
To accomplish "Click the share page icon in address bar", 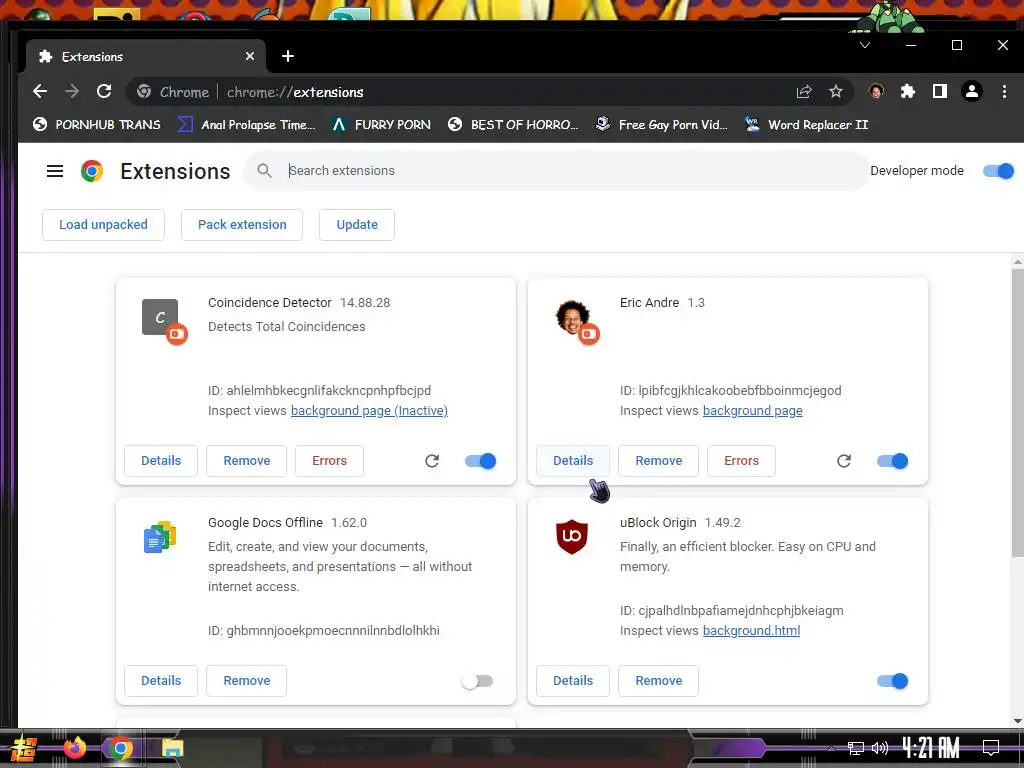I will [x=804, y=91].
